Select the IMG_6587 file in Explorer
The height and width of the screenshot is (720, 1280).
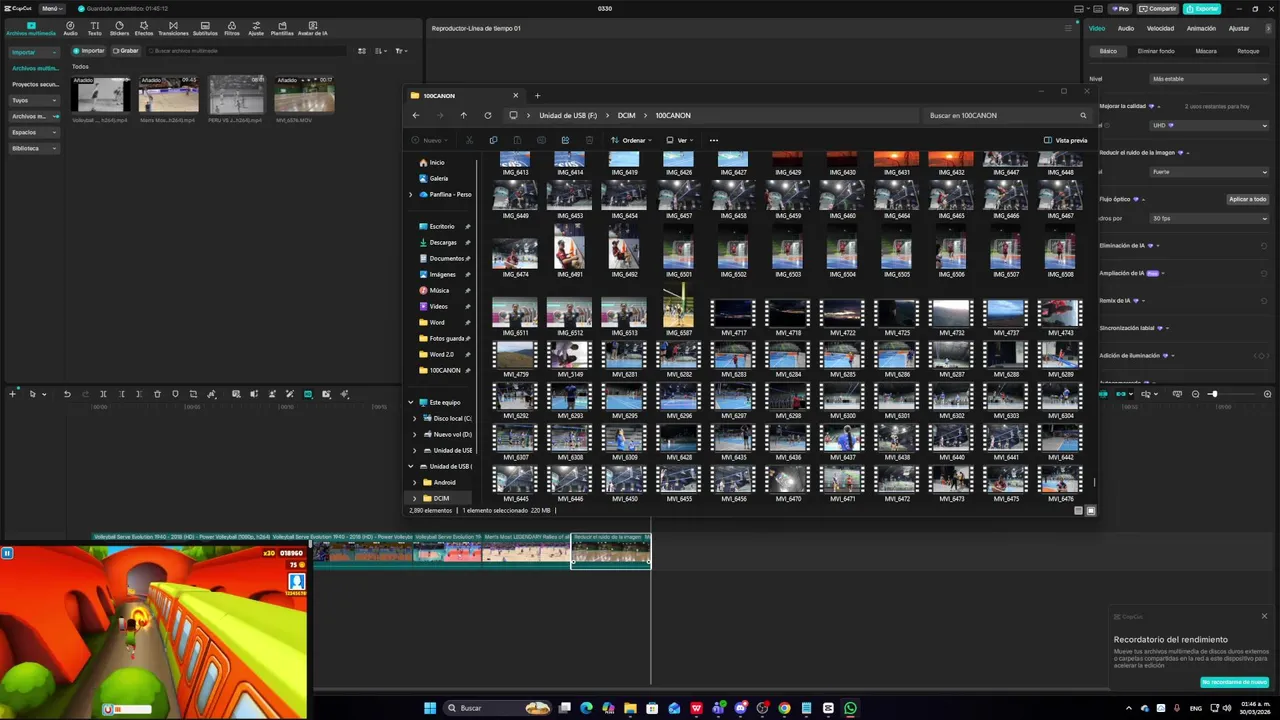(x=678, y=308)
